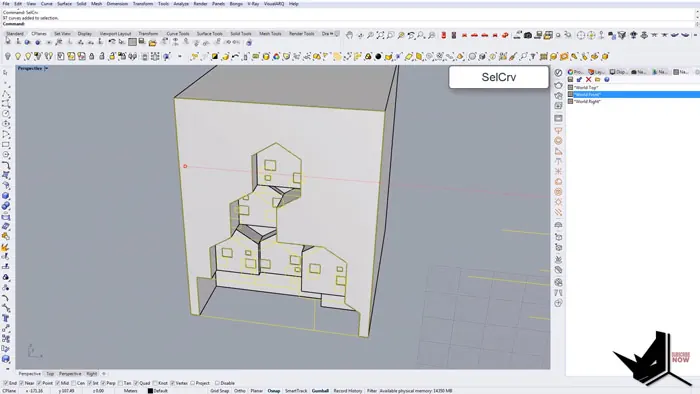Viewport: 700px width, 394px height.
Task: Open the Display panel tab
Action: pyautogui.click(x=618, y=72)
